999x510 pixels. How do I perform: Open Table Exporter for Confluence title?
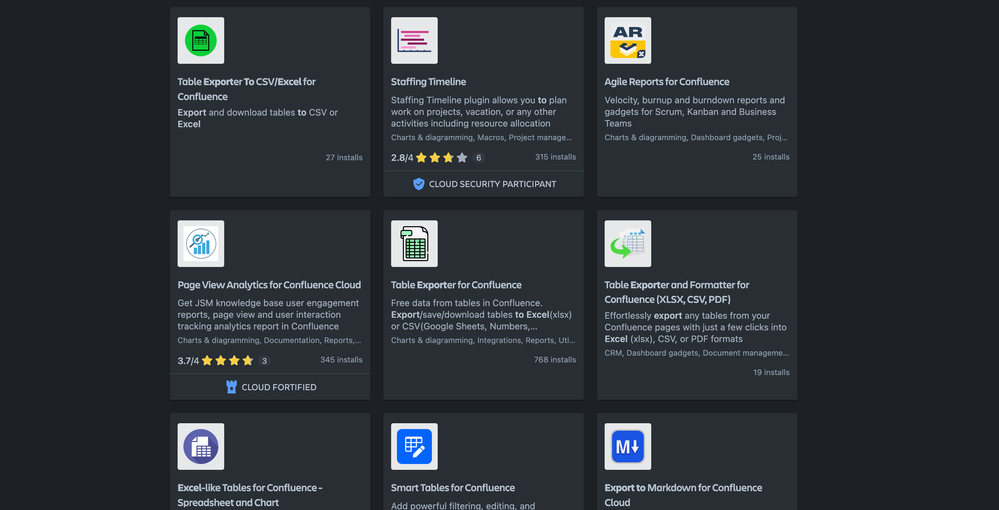456,285
